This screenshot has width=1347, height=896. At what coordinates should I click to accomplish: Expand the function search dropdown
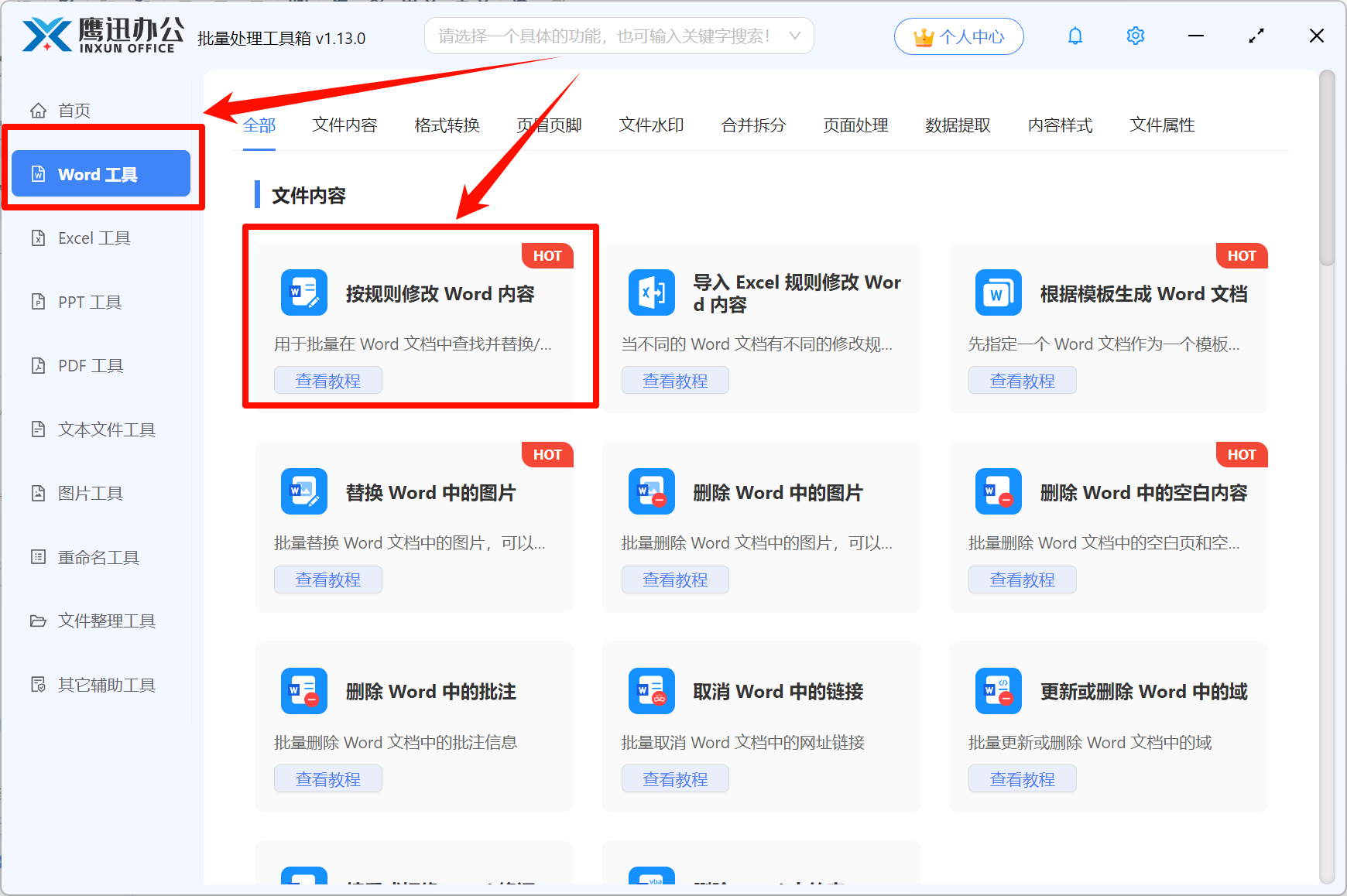click(x=795, y=36)
